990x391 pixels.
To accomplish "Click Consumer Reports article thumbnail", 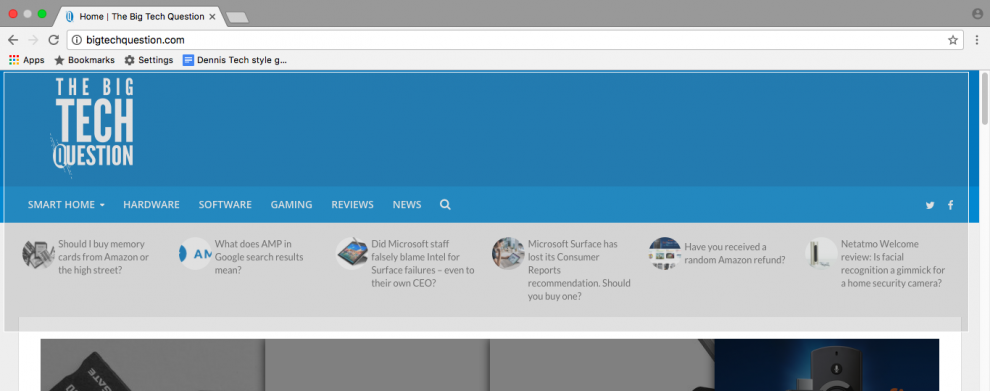I will point(508,254).
